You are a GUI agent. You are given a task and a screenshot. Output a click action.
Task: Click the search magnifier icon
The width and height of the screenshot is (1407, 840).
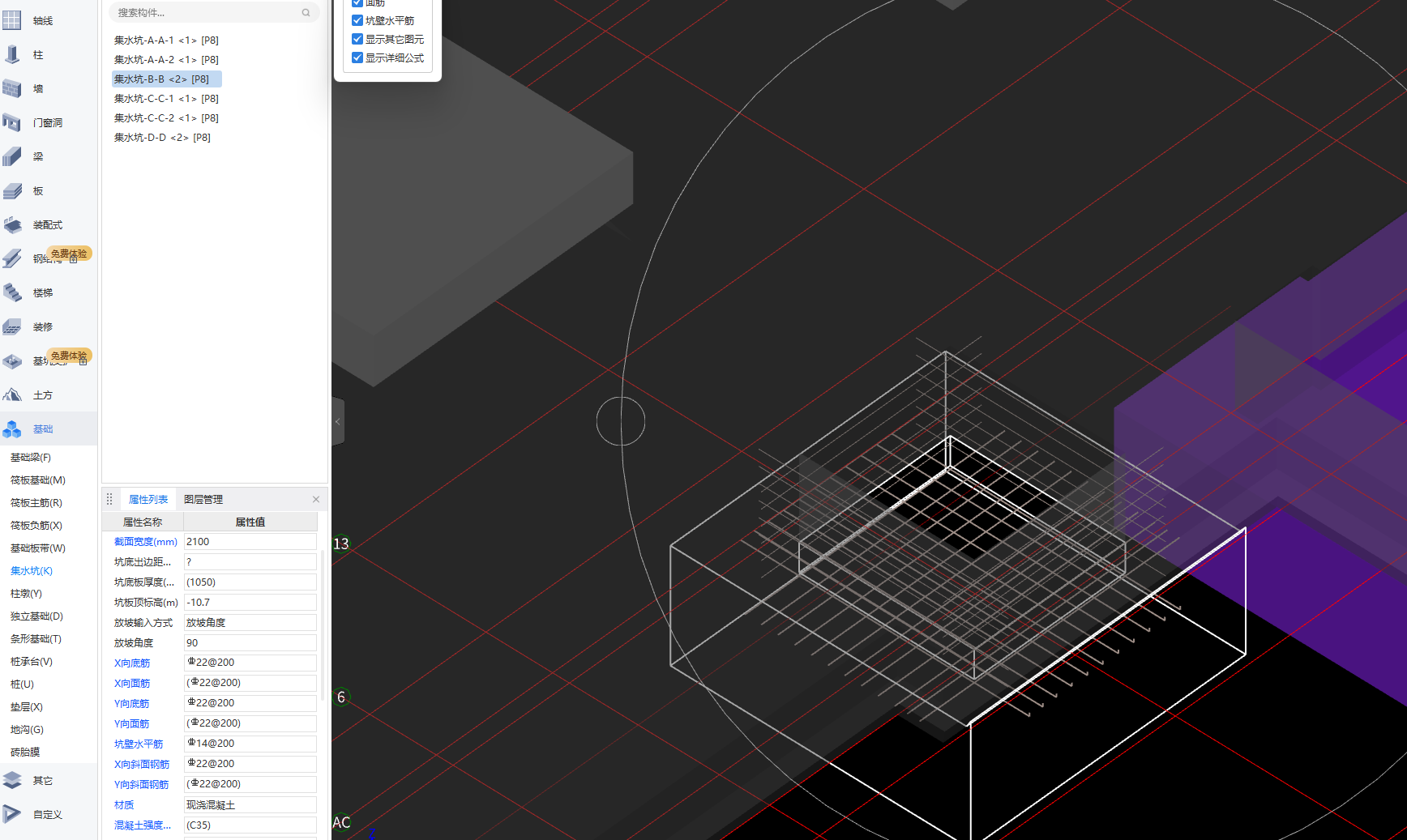306,12
